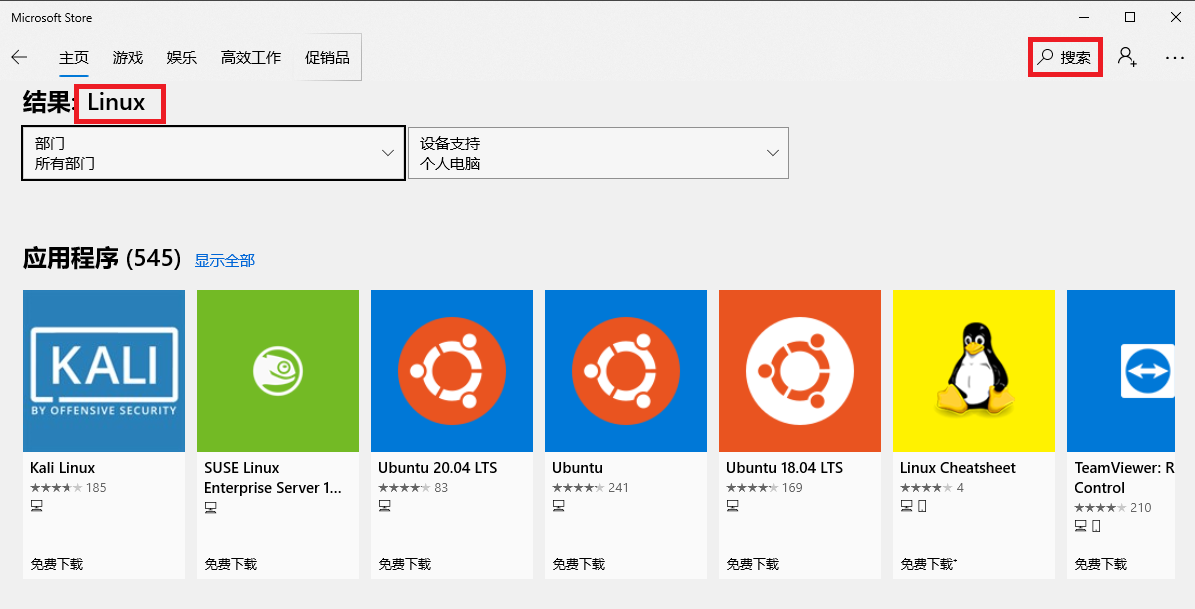The width and height of the screenshot is (1195, 609).
Task: Click 免费下载 under TeamViewer
Action: [1100, 564]
